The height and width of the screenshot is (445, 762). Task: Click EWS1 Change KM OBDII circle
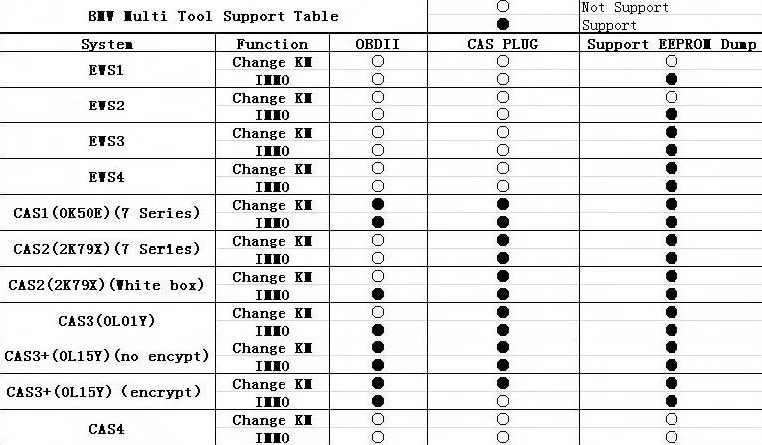[378, 61]
